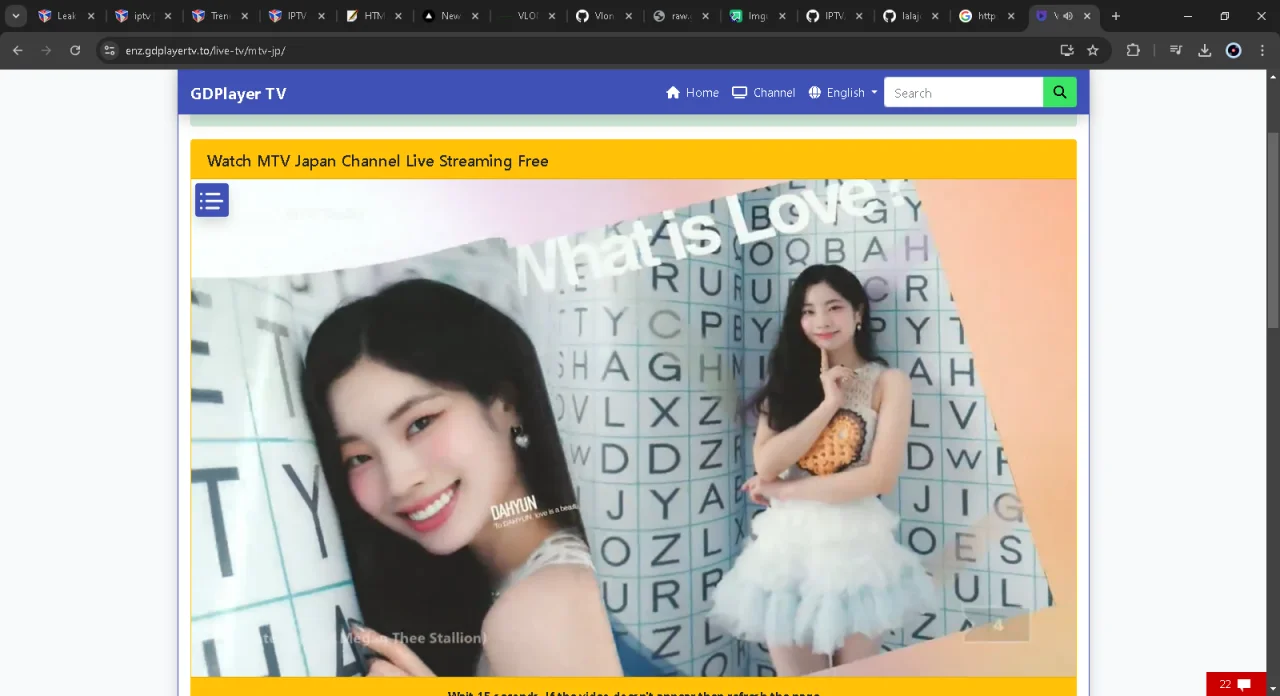Switch to the VLOI tab
Viewport: 1280px width, 696px height.
[x=527, y=16]
